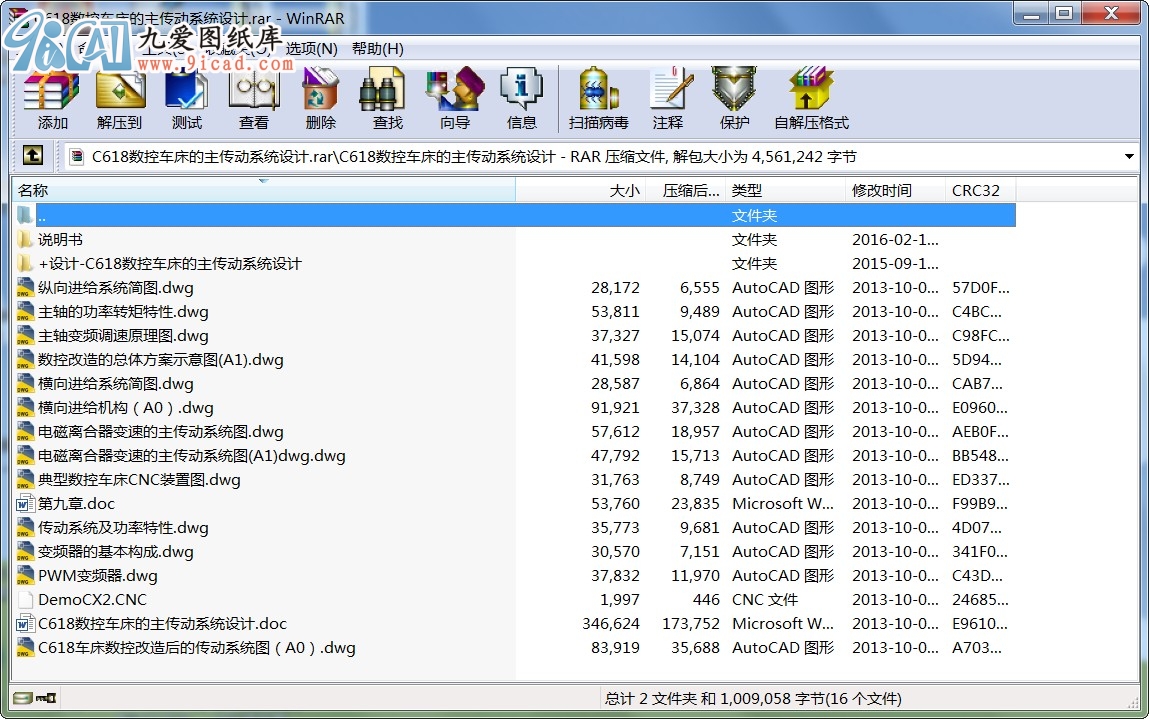
Task: Run the virus scan (扫描病毒) icon
Action: pyautogui.click(x=598, y=98)
